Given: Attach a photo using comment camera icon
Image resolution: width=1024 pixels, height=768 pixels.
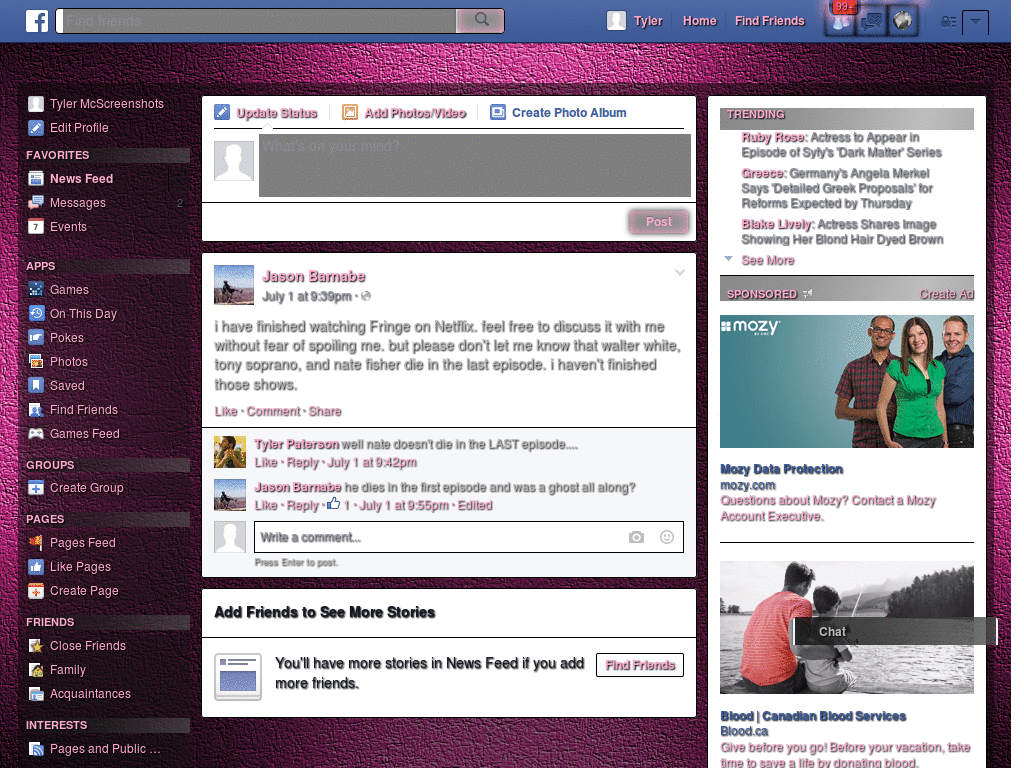Looking at the screenshot, I should point(636,537).
